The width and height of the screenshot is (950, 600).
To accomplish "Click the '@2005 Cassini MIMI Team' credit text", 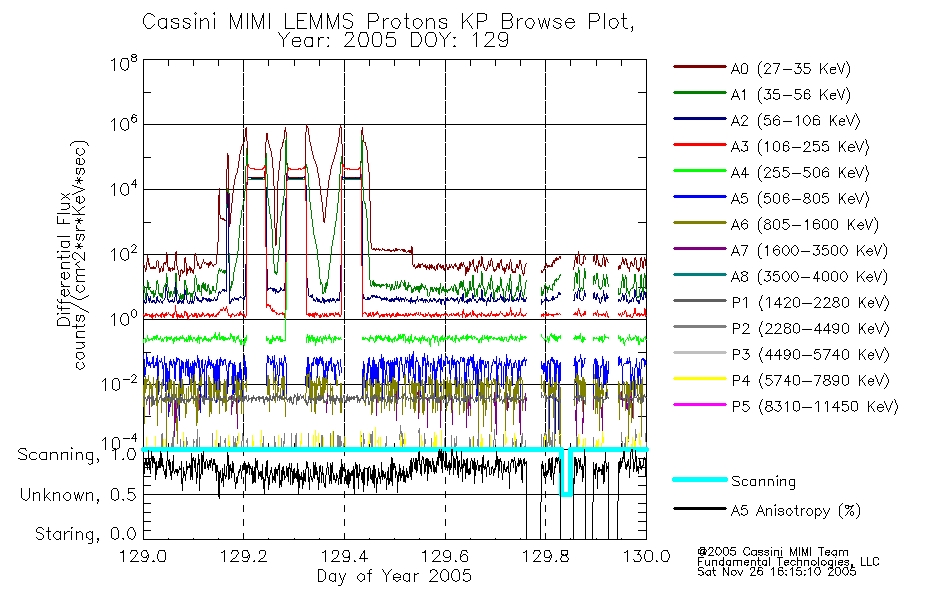I will pos(773,552).
